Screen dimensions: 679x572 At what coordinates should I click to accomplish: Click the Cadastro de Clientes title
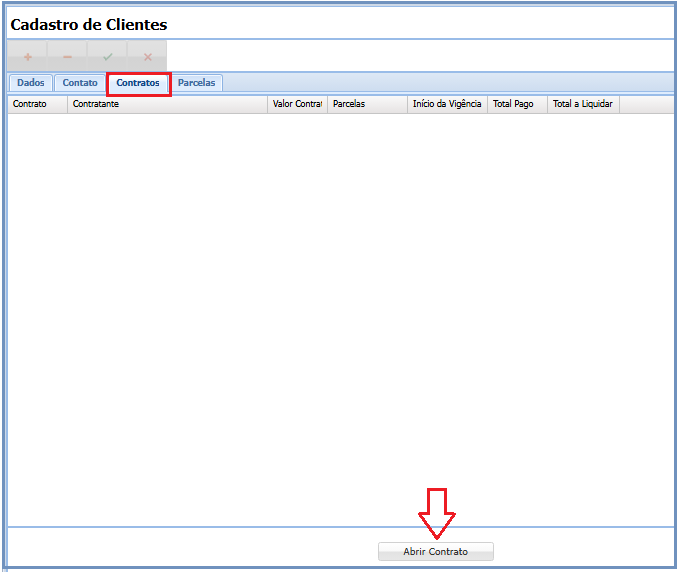[x=89, y=24]
